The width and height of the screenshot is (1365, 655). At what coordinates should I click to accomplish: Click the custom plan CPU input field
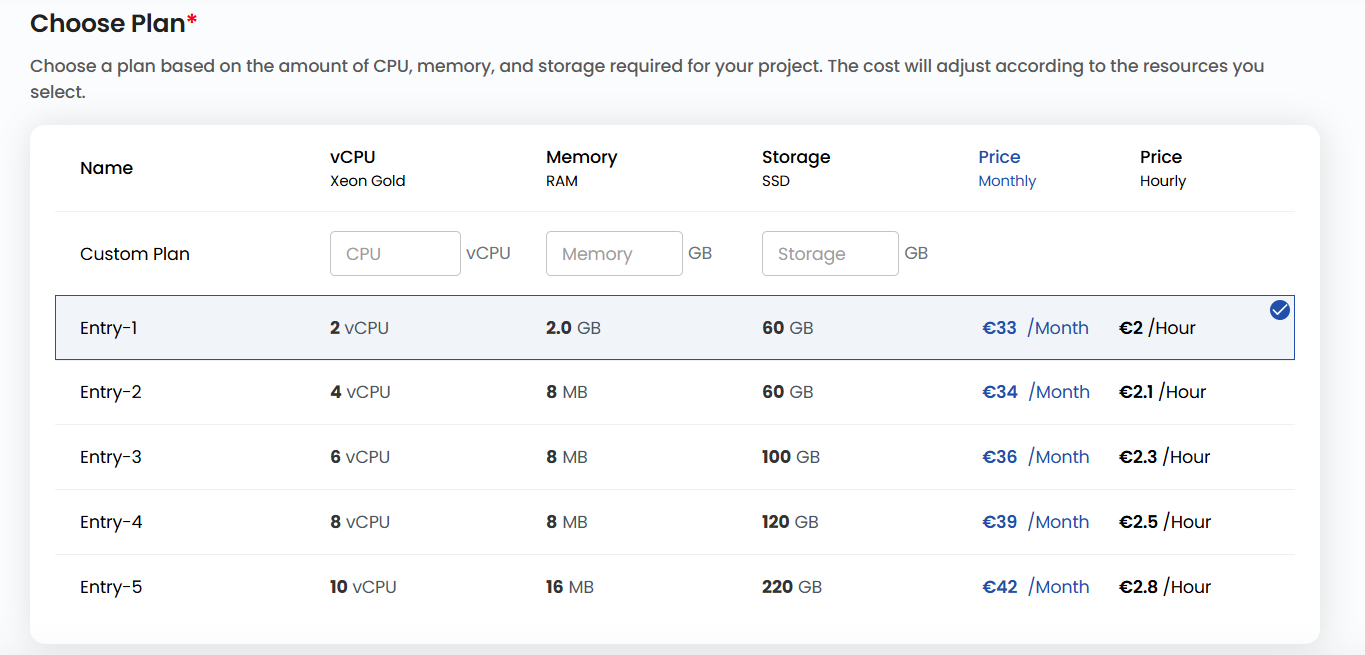(395, 254)
